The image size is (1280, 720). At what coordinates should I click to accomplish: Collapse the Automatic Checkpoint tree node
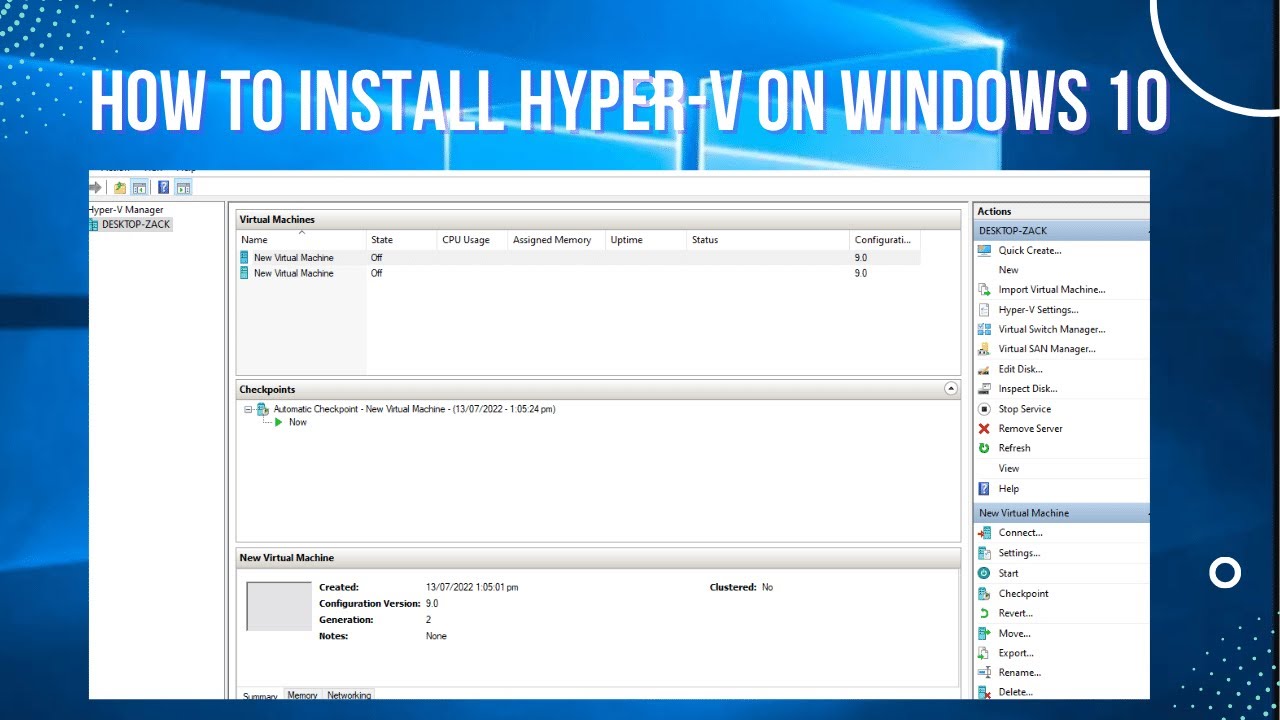247,409
